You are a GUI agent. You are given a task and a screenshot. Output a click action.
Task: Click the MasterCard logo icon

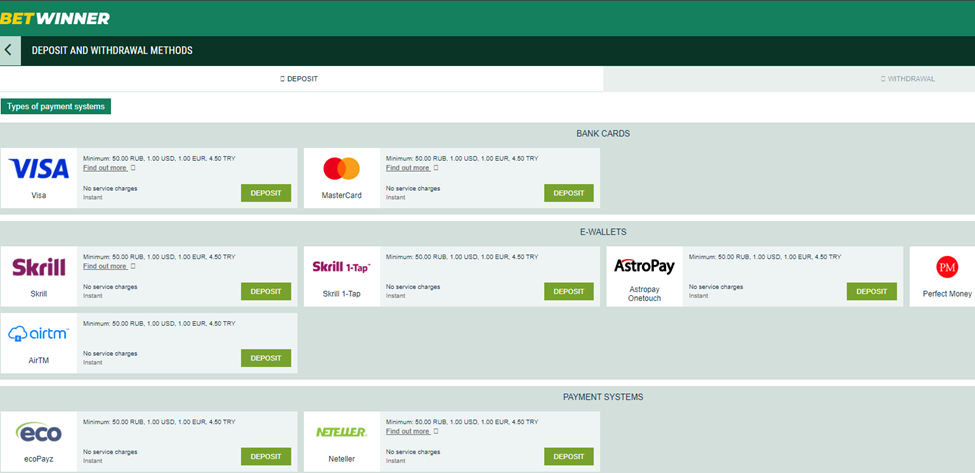point(341,168)
